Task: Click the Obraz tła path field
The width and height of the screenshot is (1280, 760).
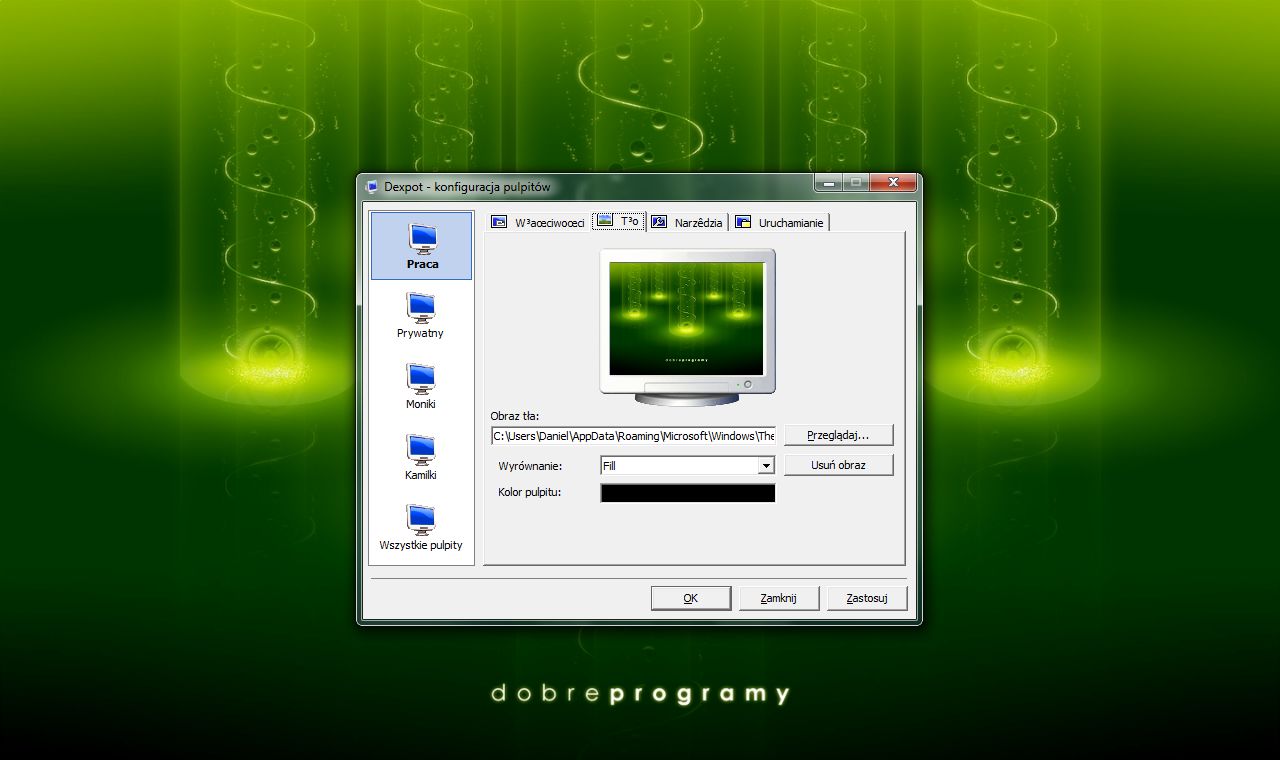Action: 633,436
